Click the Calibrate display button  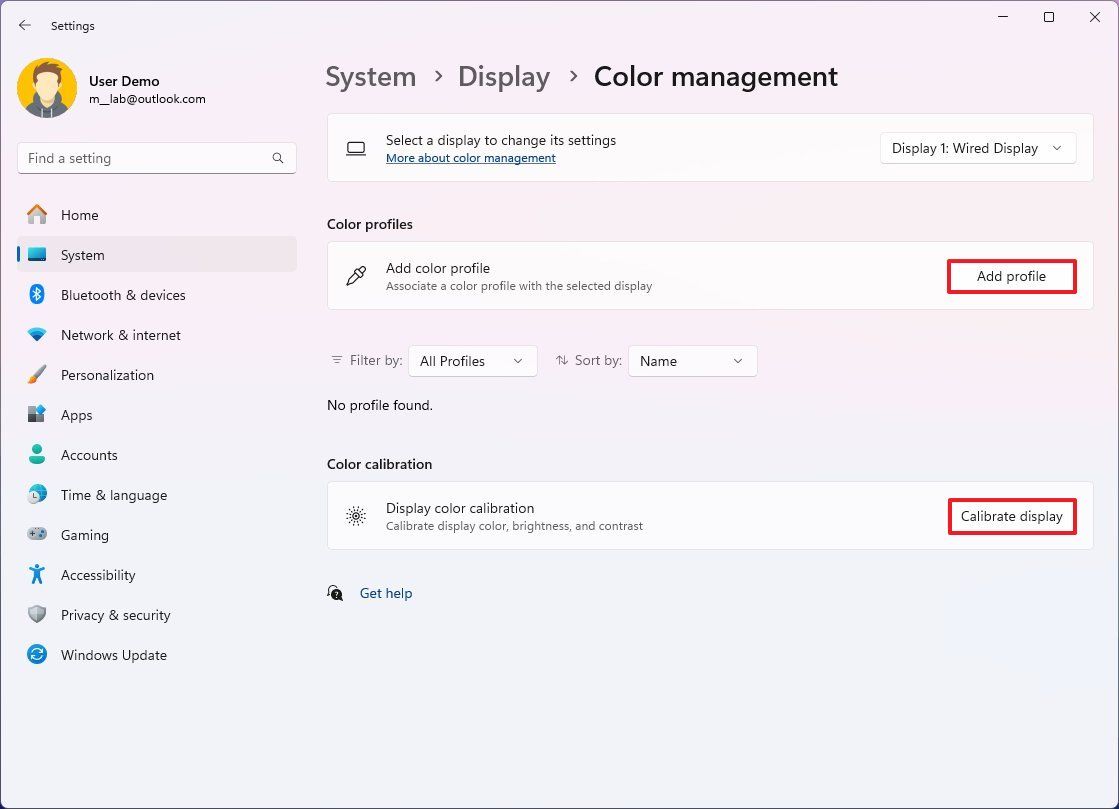1011,516
